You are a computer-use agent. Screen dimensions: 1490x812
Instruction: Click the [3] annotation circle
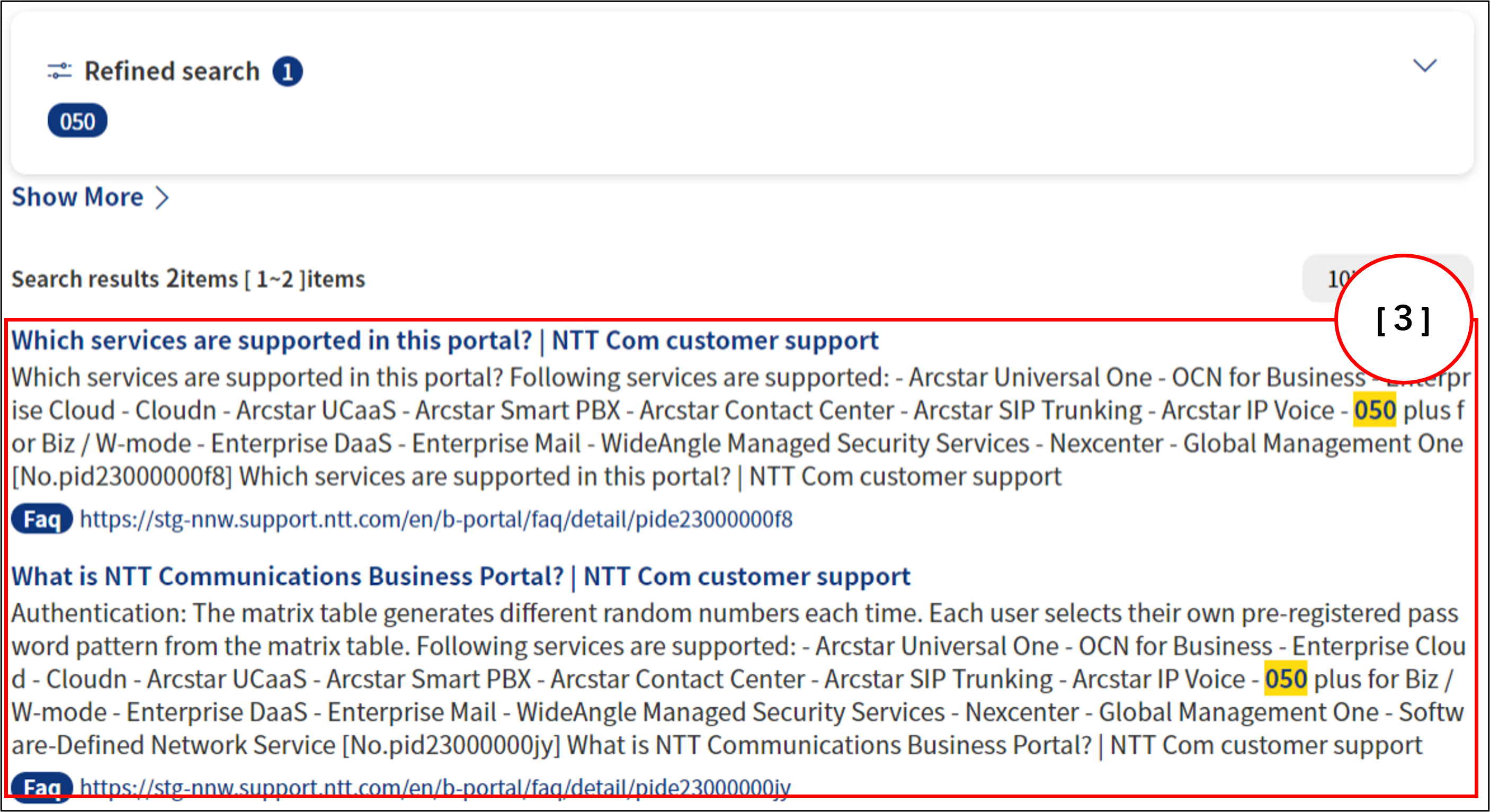(1403, 319)
